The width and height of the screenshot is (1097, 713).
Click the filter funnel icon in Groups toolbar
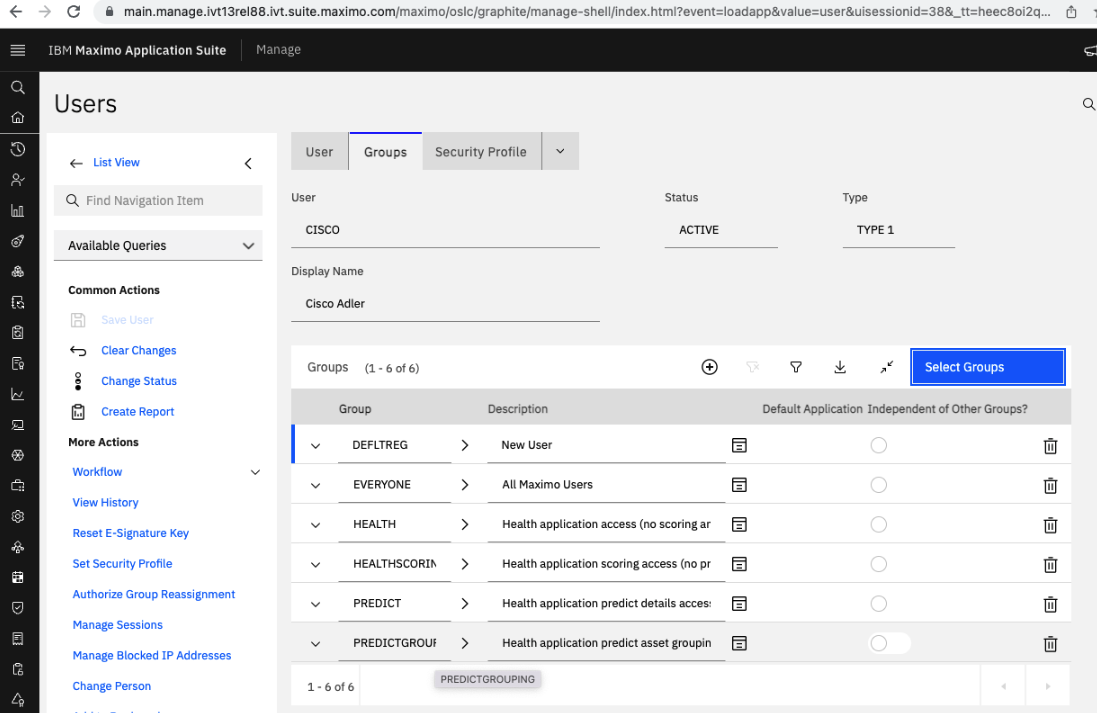795,367
